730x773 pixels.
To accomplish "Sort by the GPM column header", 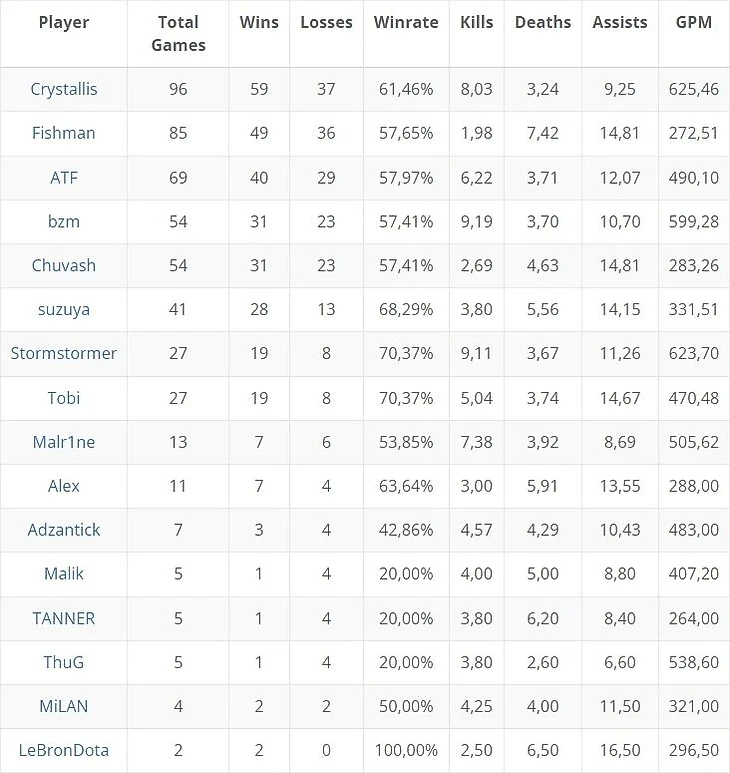I will pos(694,22).
